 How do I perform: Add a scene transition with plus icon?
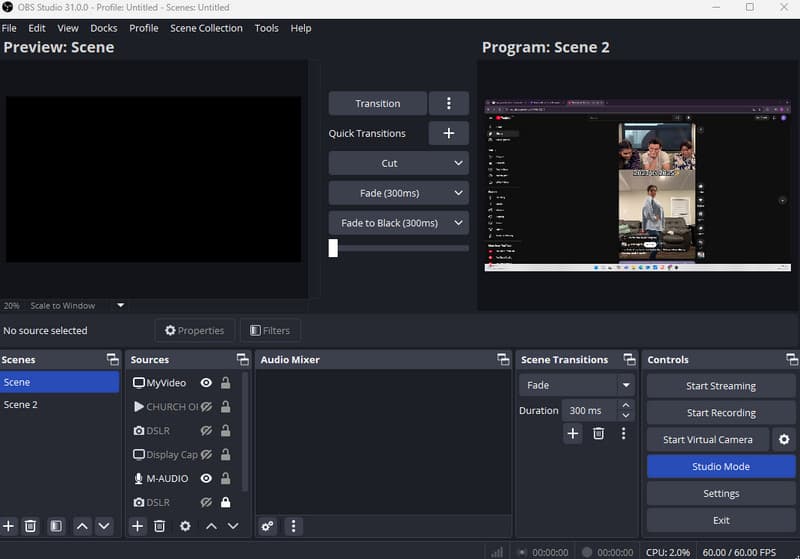coord(573,434)
